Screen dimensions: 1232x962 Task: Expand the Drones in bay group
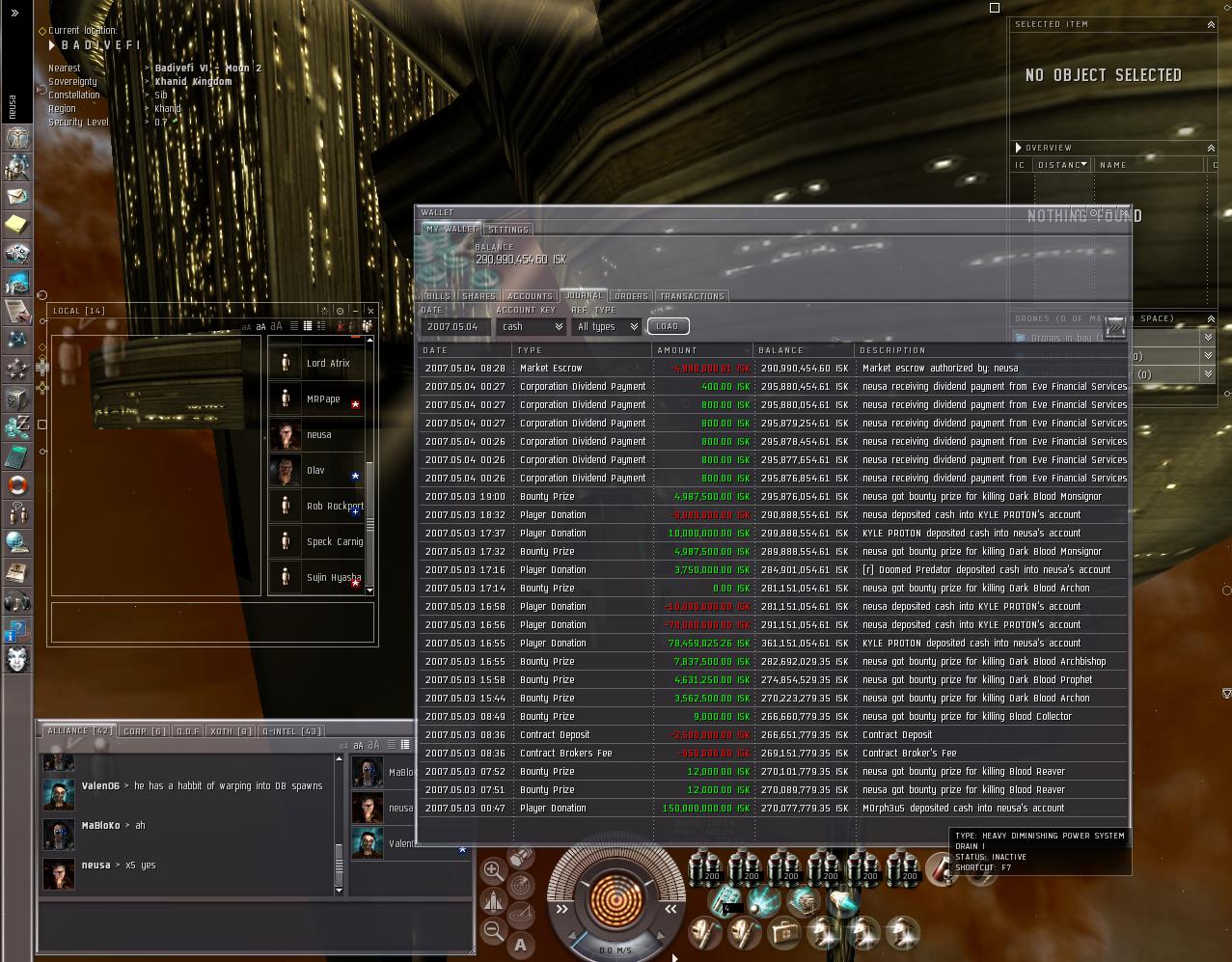pyautogui.click(x=1208, y=338)
